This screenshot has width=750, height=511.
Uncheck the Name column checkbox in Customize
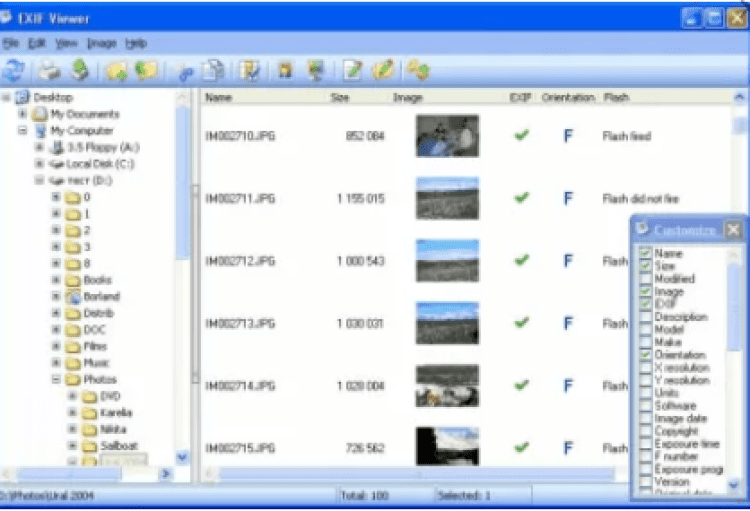[645, 253]
